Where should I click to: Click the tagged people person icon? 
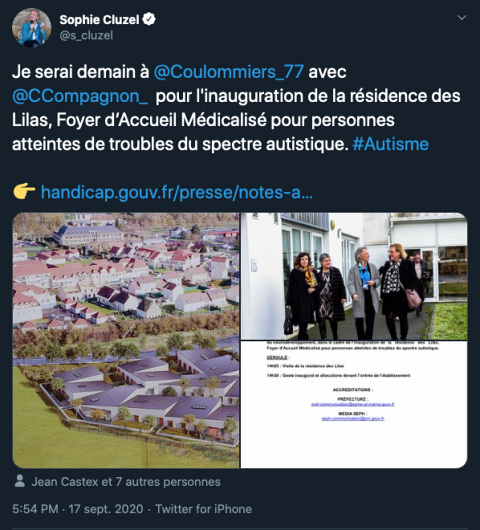tap(20, 481)
